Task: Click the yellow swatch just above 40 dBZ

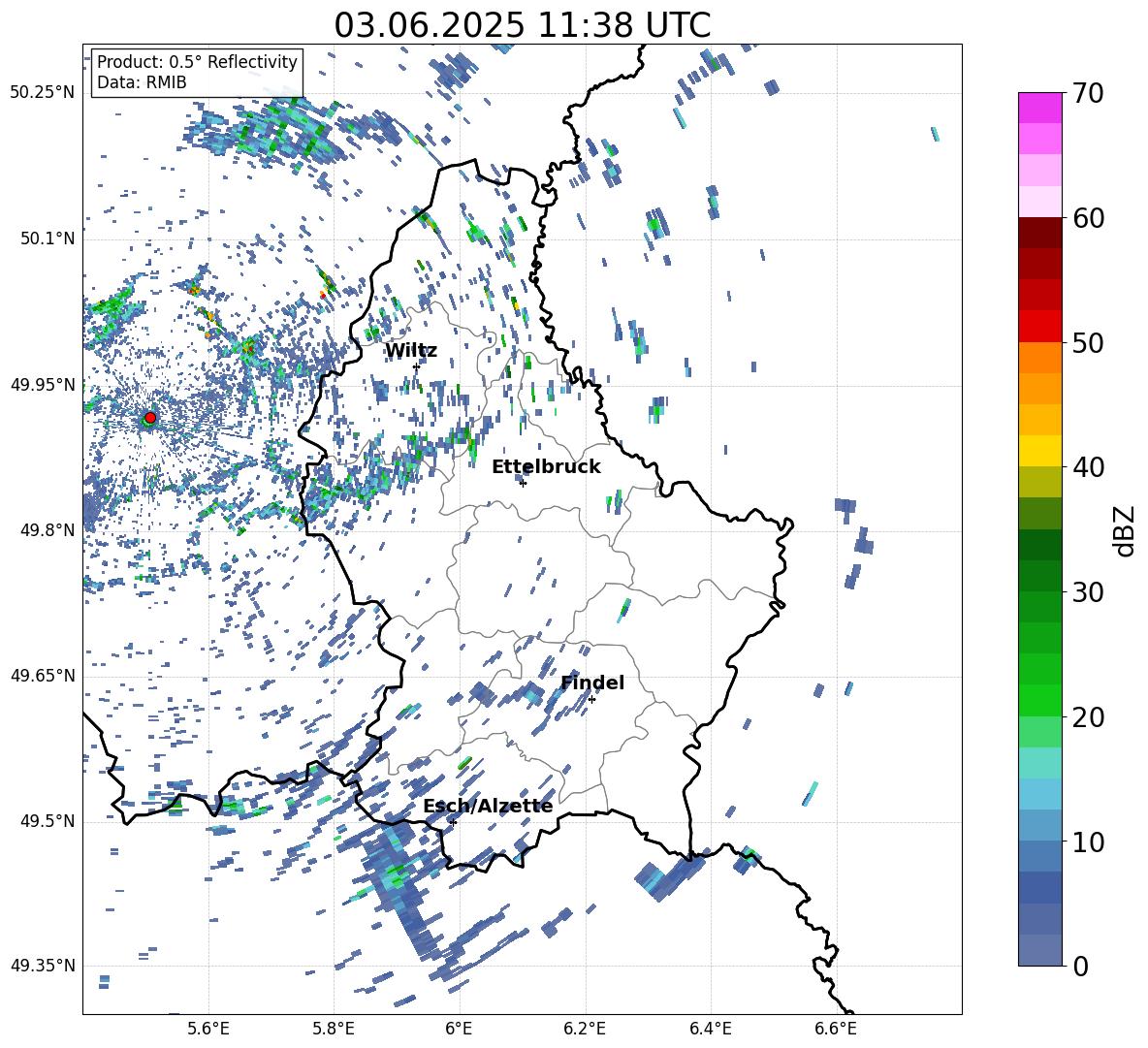Action: (1039, 451)
